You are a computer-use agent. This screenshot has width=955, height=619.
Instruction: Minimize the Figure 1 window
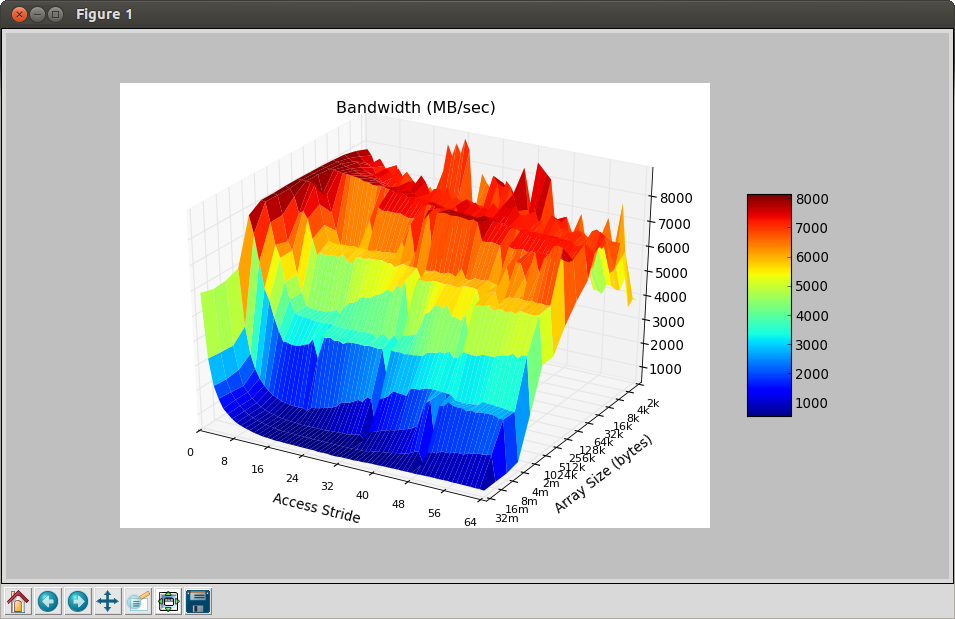(x=37, y=14)
